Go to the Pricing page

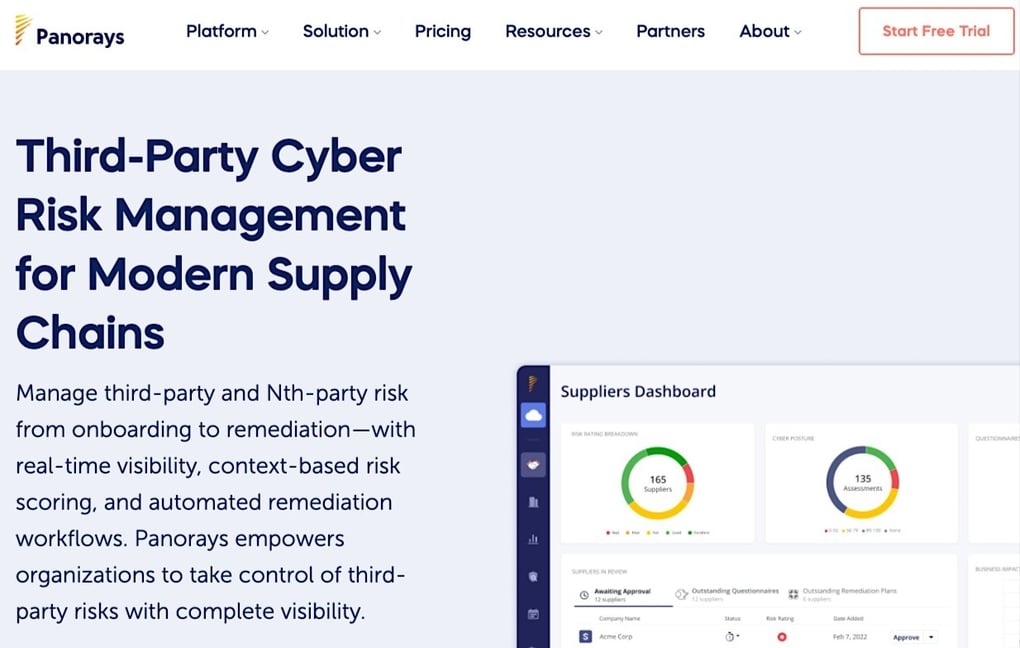tap(443, 31)
